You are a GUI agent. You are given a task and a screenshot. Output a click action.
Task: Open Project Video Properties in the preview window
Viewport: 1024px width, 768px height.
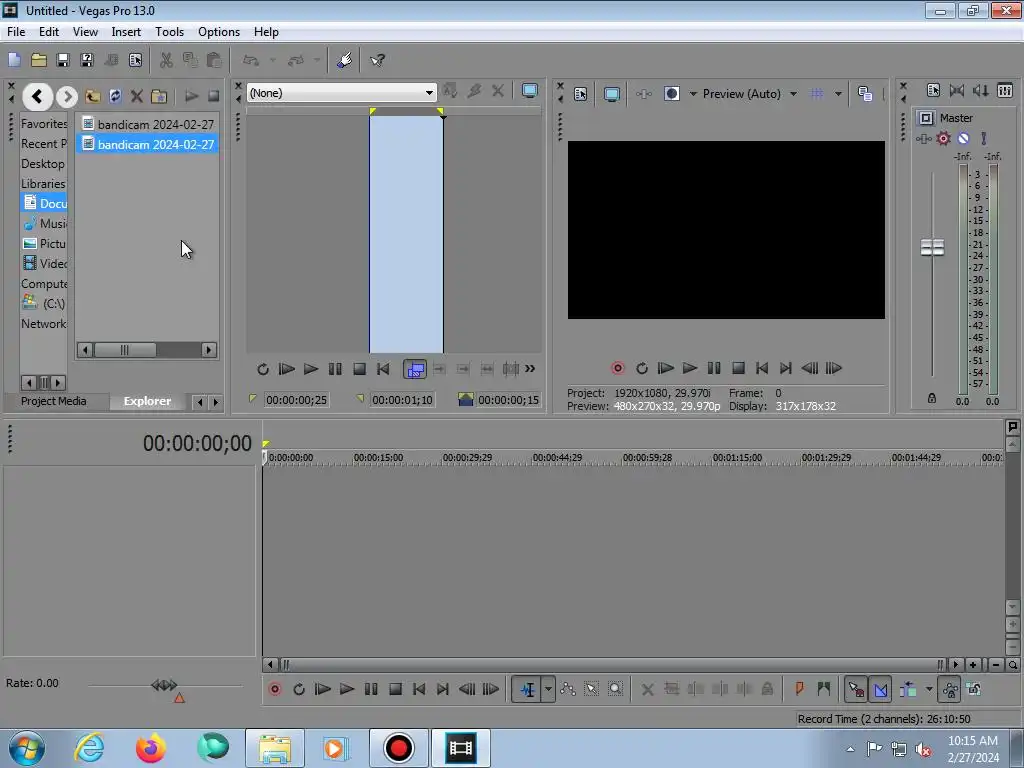581,94
